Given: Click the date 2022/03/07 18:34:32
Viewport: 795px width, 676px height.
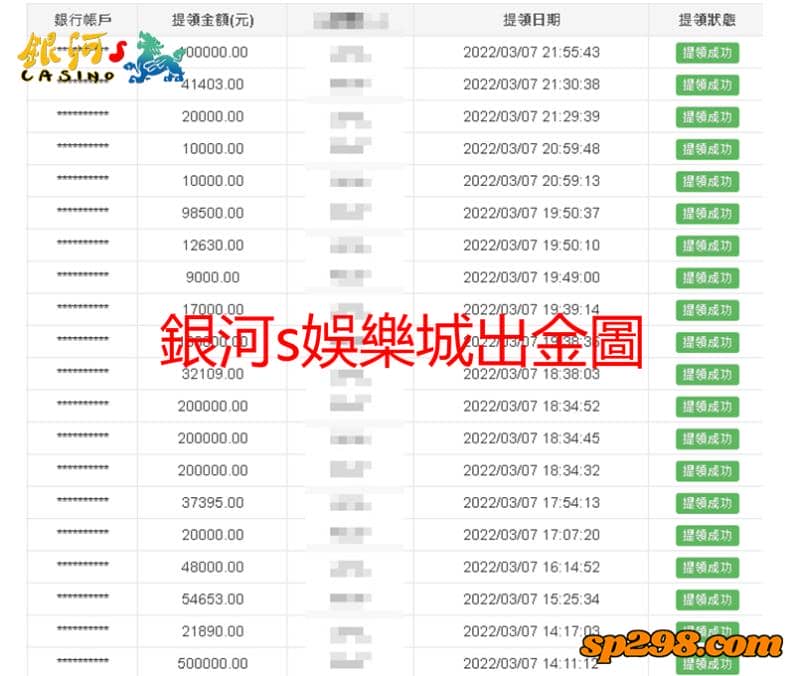Looking at the screenshot, I should point(531,471).
